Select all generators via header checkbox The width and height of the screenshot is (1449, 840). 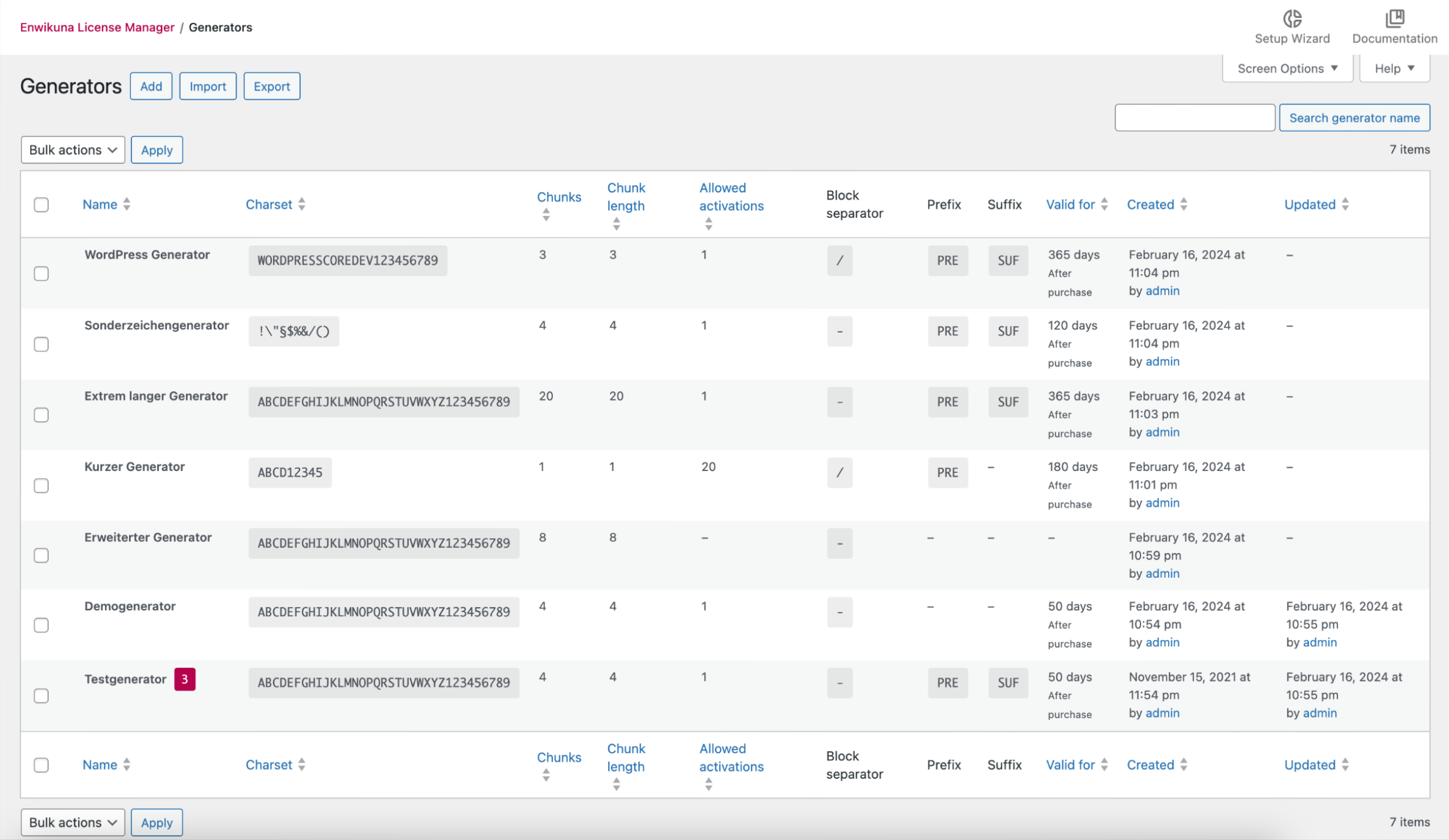coord(41,205)
